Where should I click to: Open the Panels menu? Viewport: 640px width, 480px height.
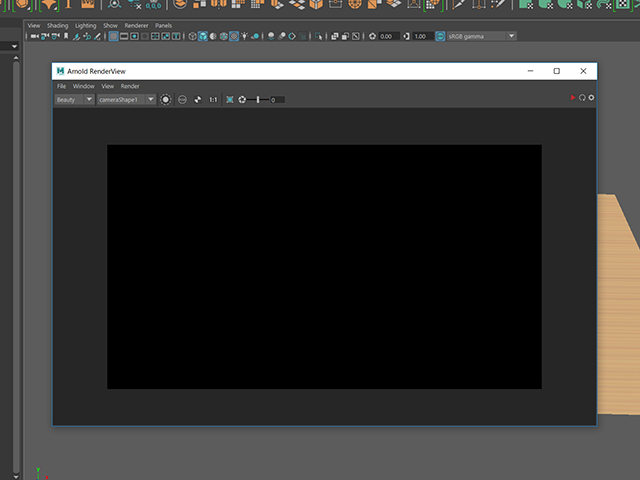[x=164, y=25]
